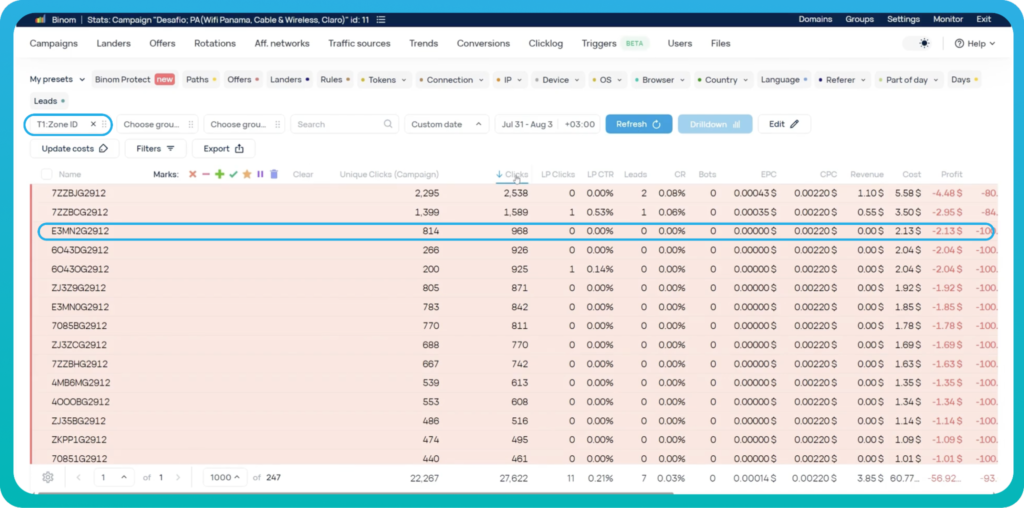
Task: Click the trash mark icon
Action: pyautogui.click(x=274, y=174)
